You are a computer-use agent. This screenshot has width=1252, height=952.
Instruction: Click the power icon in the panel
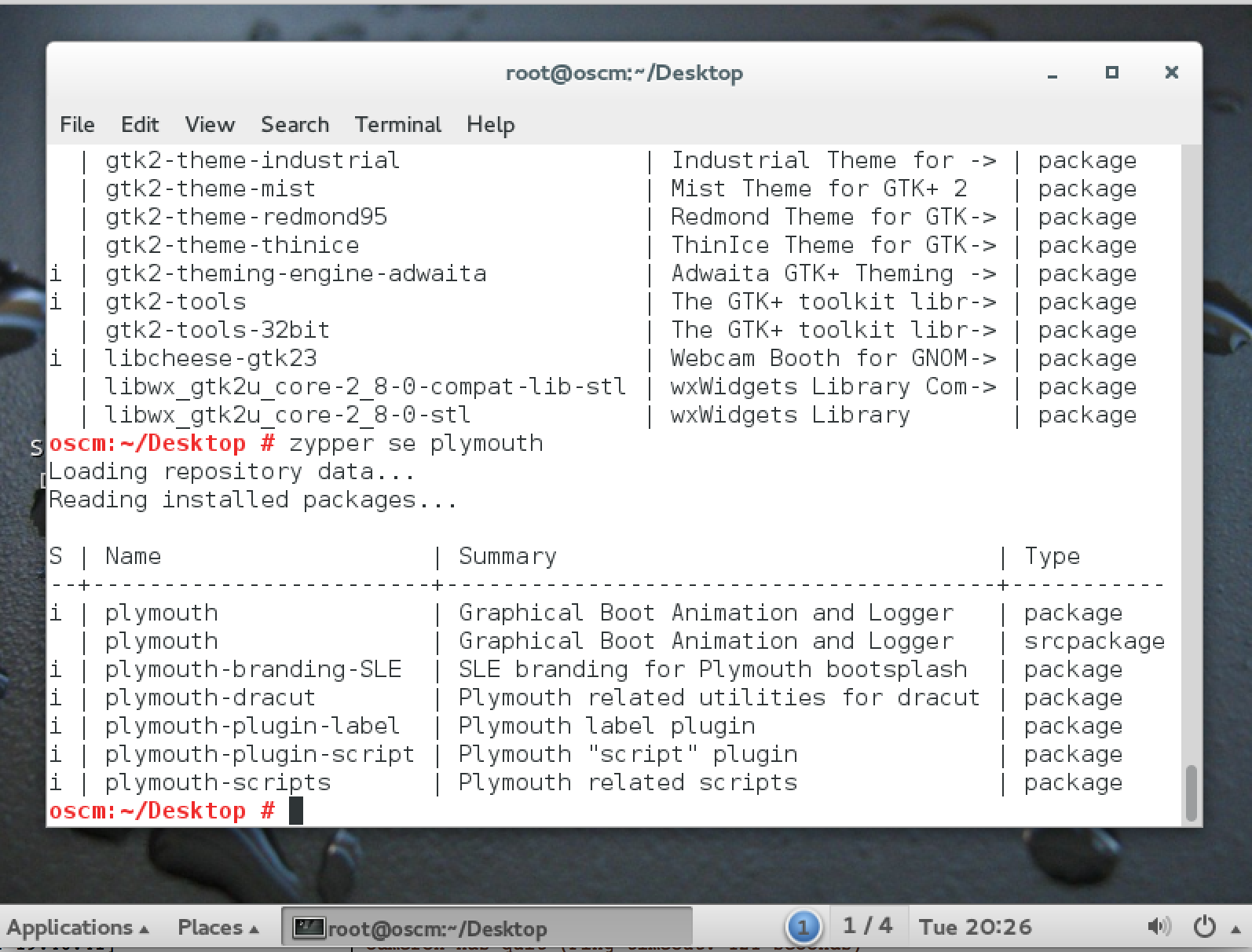(x=1204, y=927)
